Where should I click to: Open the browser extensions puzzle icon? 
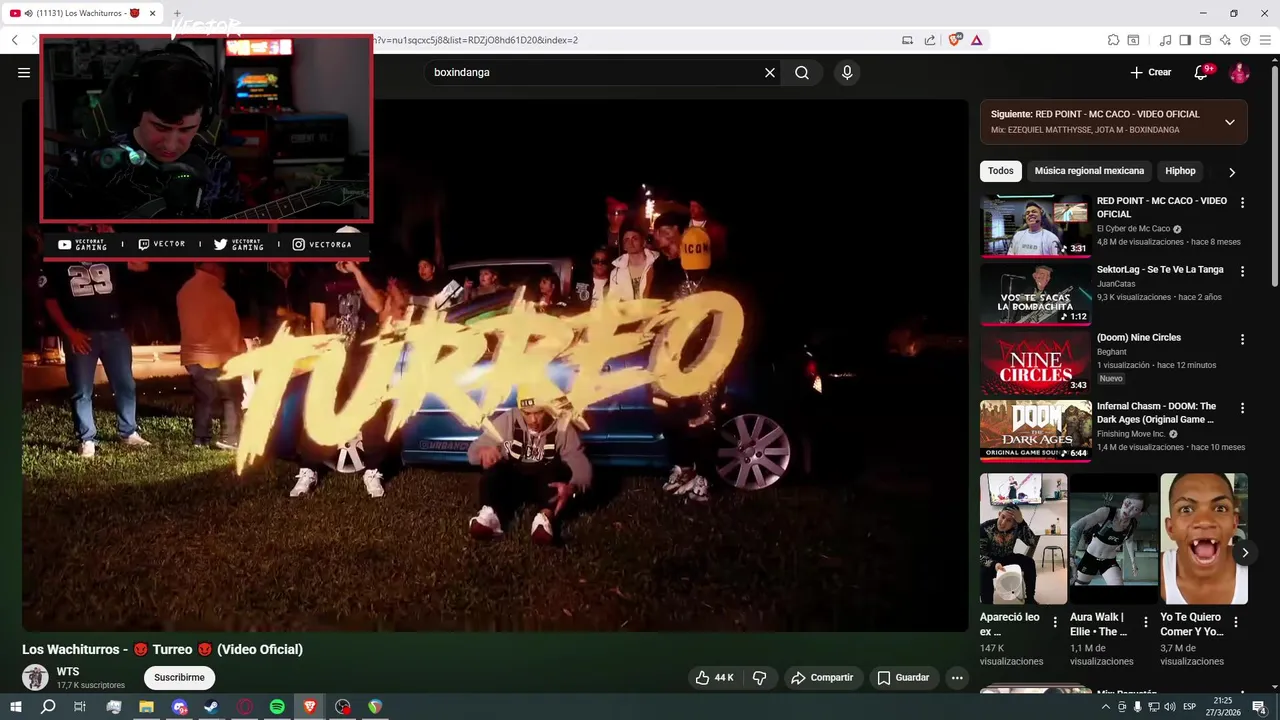click(1113, 40)
